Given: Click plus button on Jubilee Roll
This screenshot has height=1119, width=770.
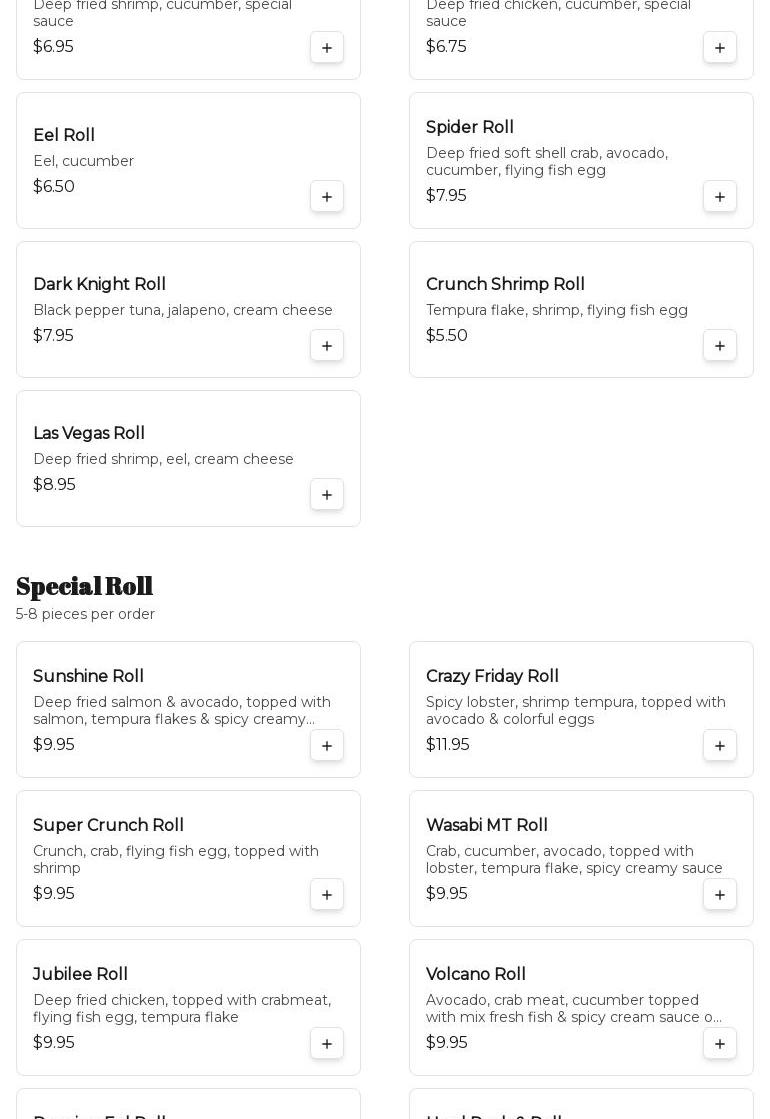Looking at the screenshot, I should click(x=327, y=1044).
